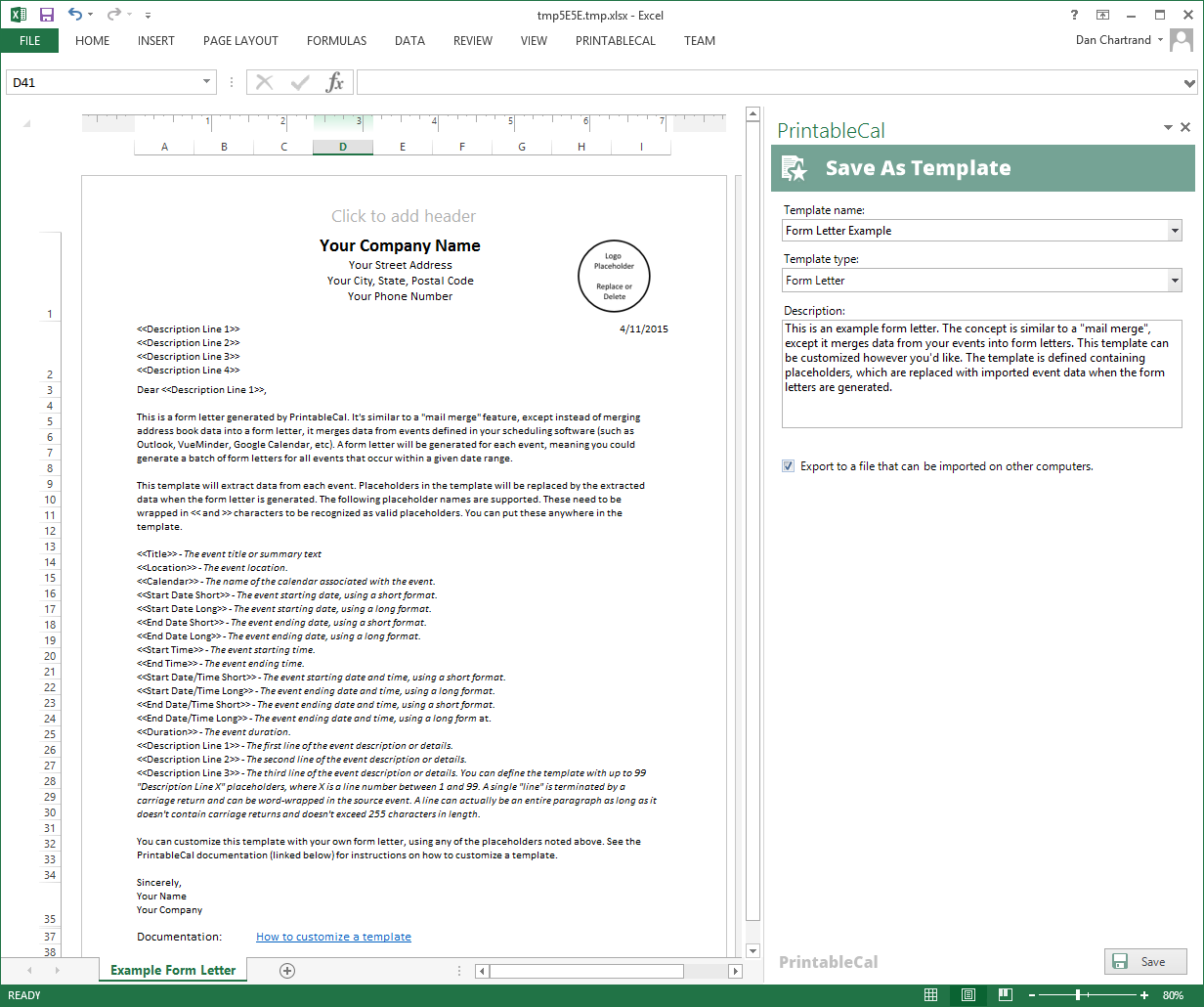Expand the formula bar
This screenshot has width=1204, height=1007.
click(x=1189, y=82)
